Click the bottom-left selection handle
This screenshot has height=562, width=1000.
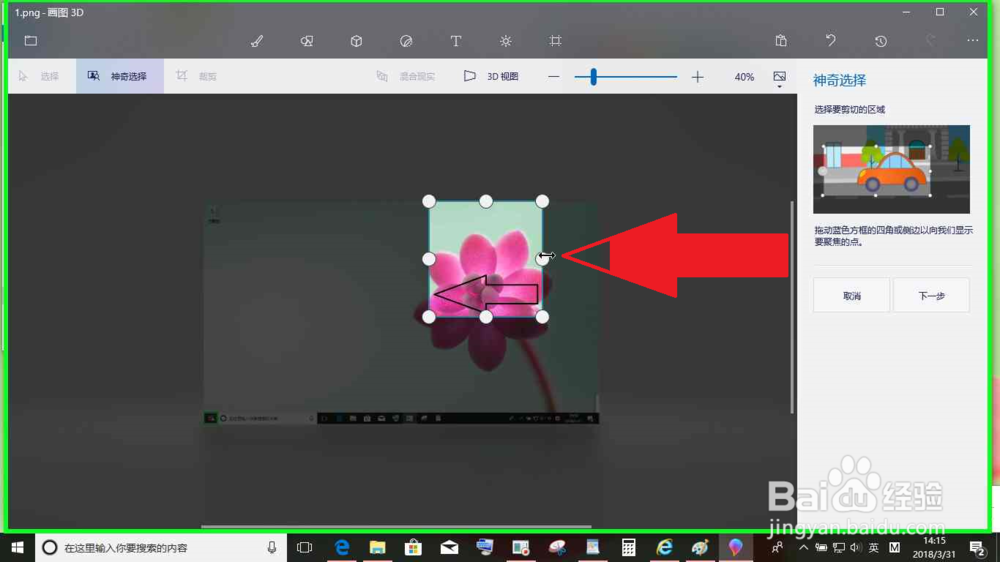[x=429, y=317]
